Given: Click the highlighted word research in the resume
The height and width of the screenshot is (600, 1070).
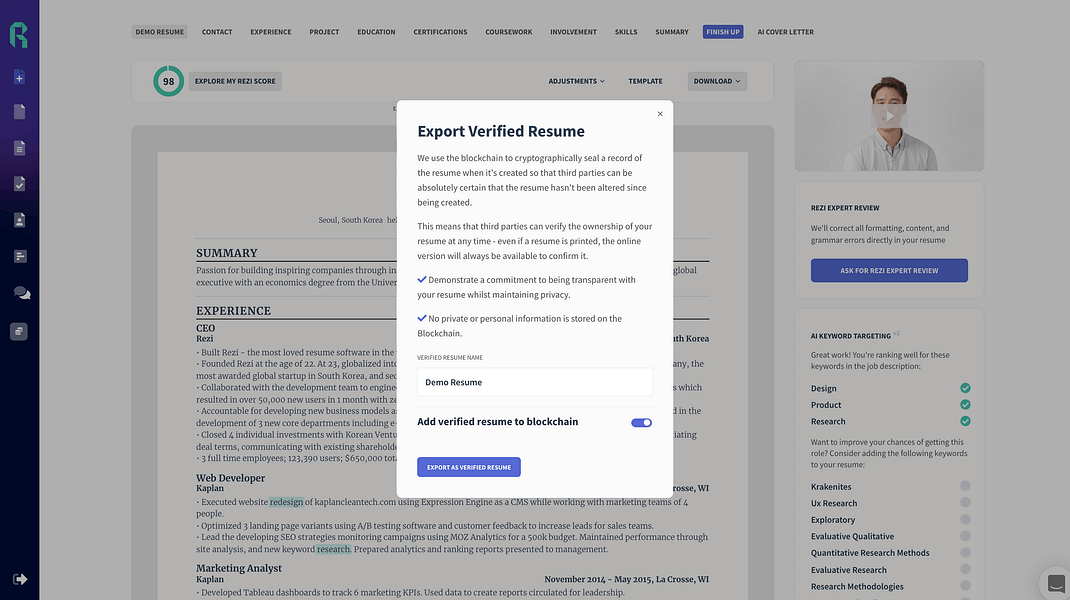Looking at the screenshot, I should pyautogui.click(x=333, y=549).
